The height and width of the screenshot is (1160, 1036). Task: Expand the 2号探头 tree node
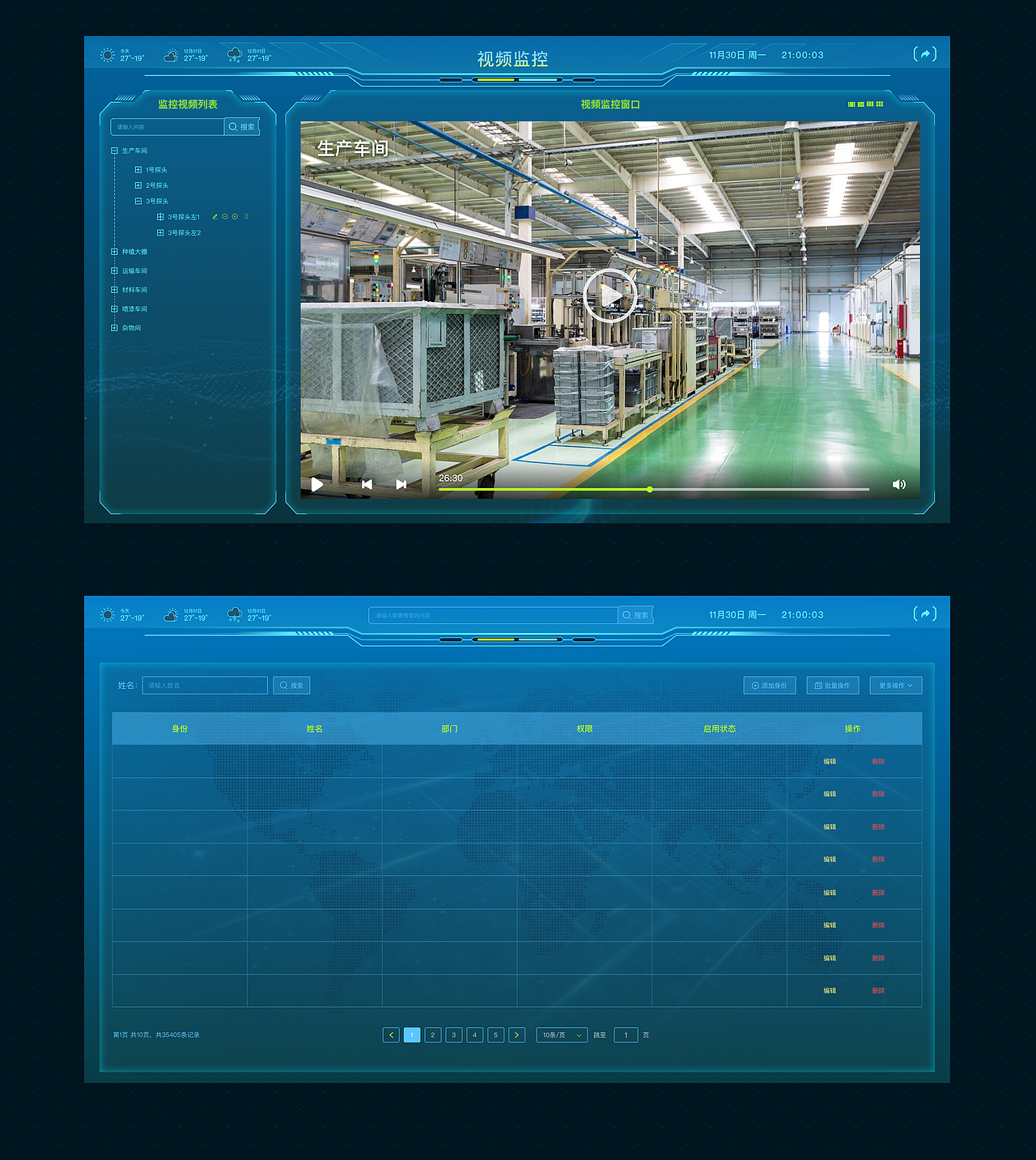pyautogui.click(x=138, y=185)
